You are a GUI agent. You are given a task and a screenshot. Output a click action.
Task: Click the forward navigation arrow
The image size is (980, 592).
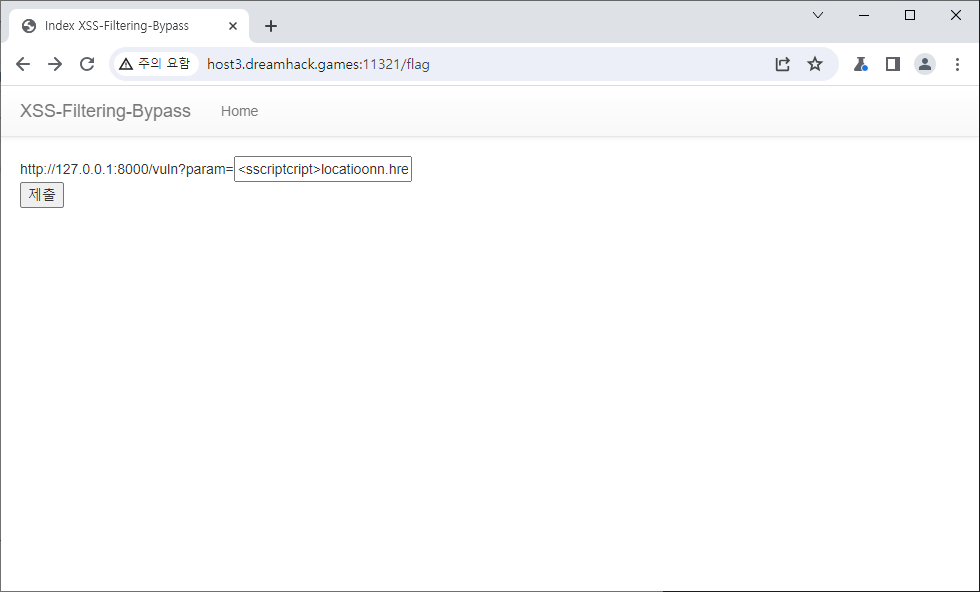(x=55, y=64)
